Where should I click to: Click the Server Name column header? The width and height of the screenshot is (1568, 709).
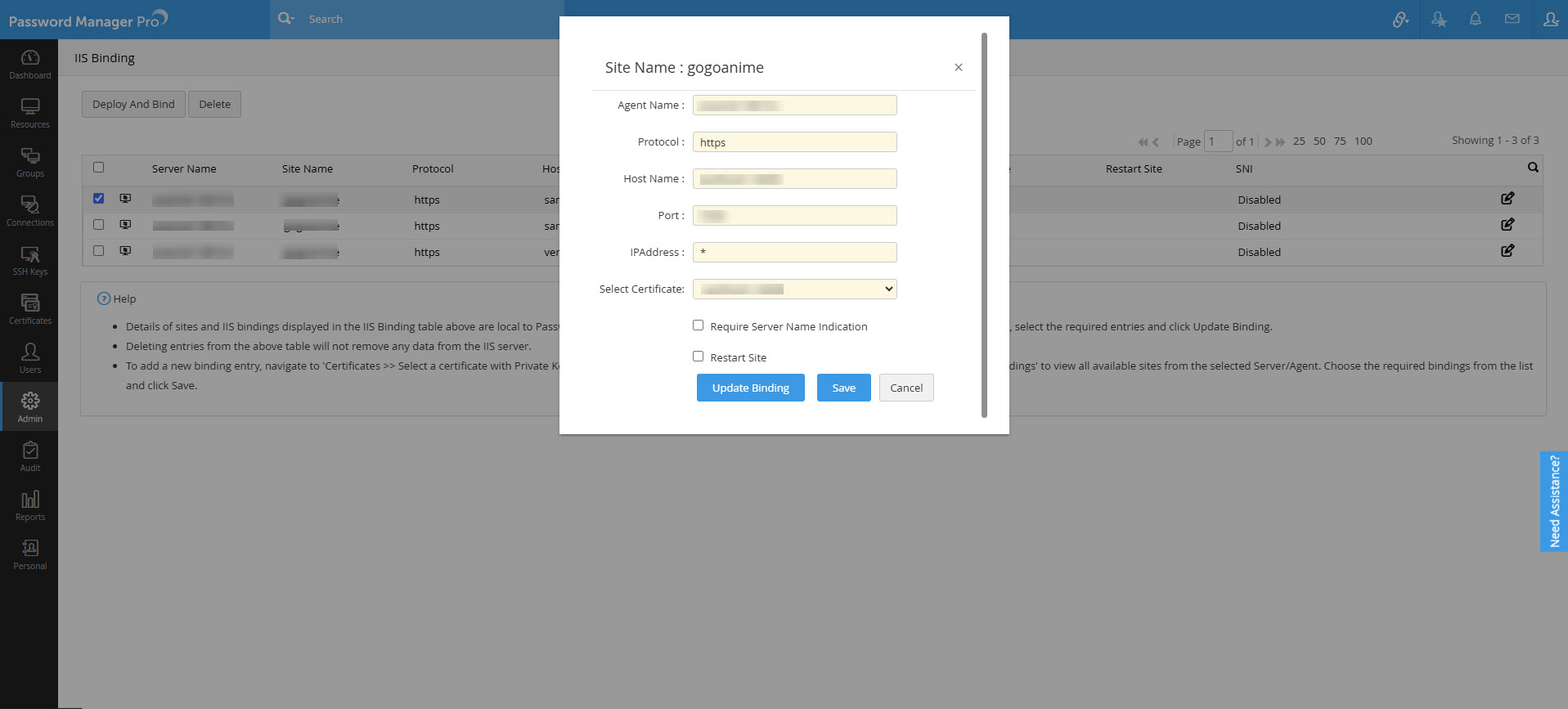tap(184, 168)
